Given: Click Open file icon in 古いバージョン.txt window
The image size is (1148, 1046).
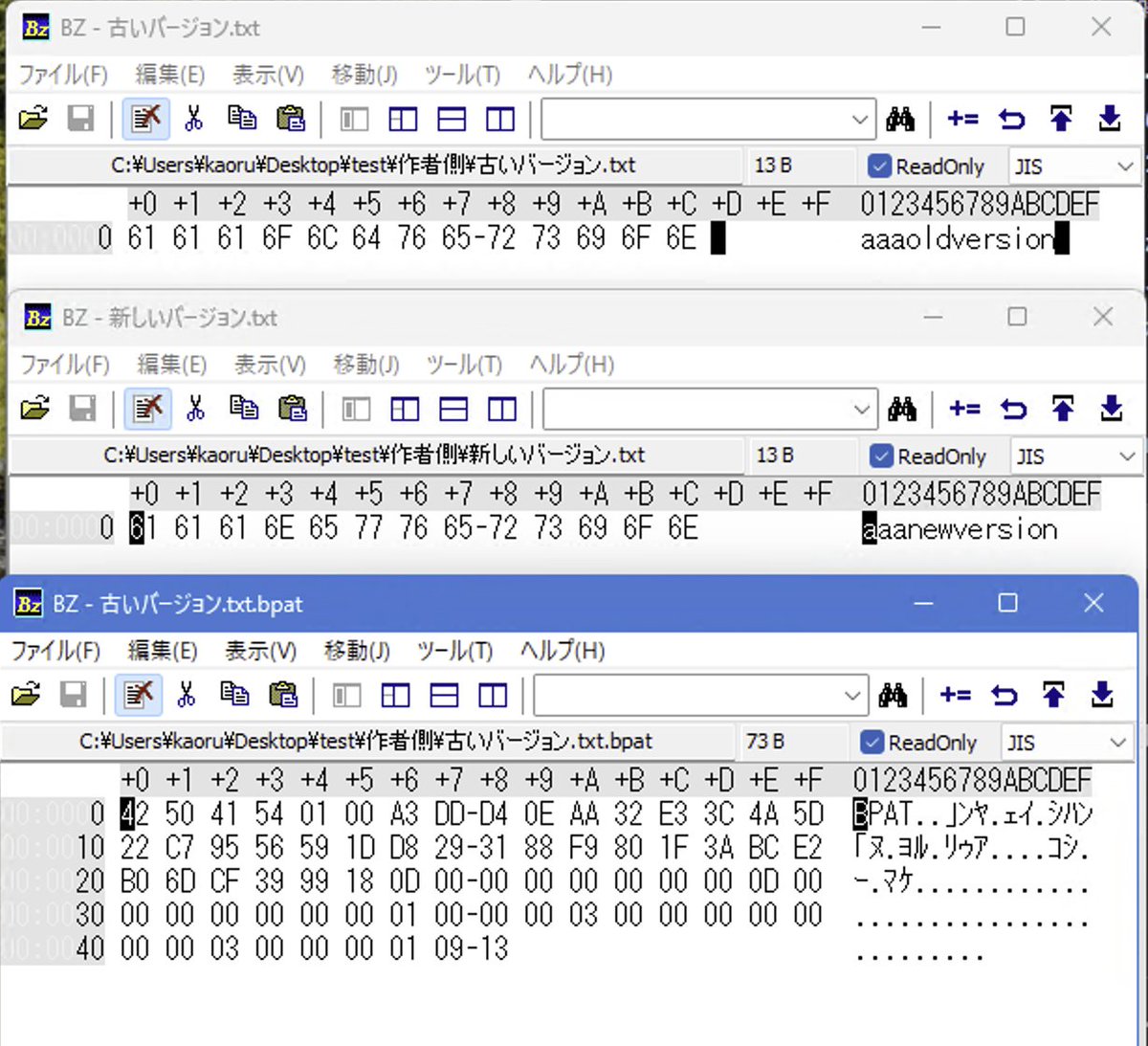Looking at the screenshot, I should (33, 119).
